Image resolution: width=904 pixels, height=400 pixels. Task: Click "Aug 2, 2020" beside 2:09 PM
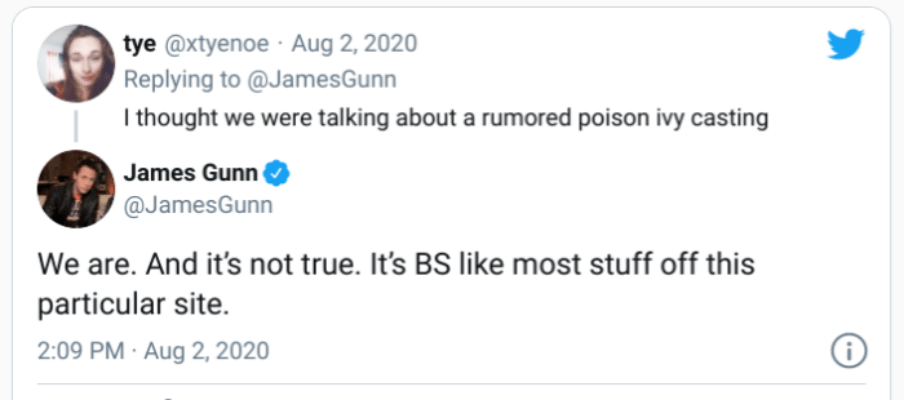pyautogui.click(x=207, y=351)
